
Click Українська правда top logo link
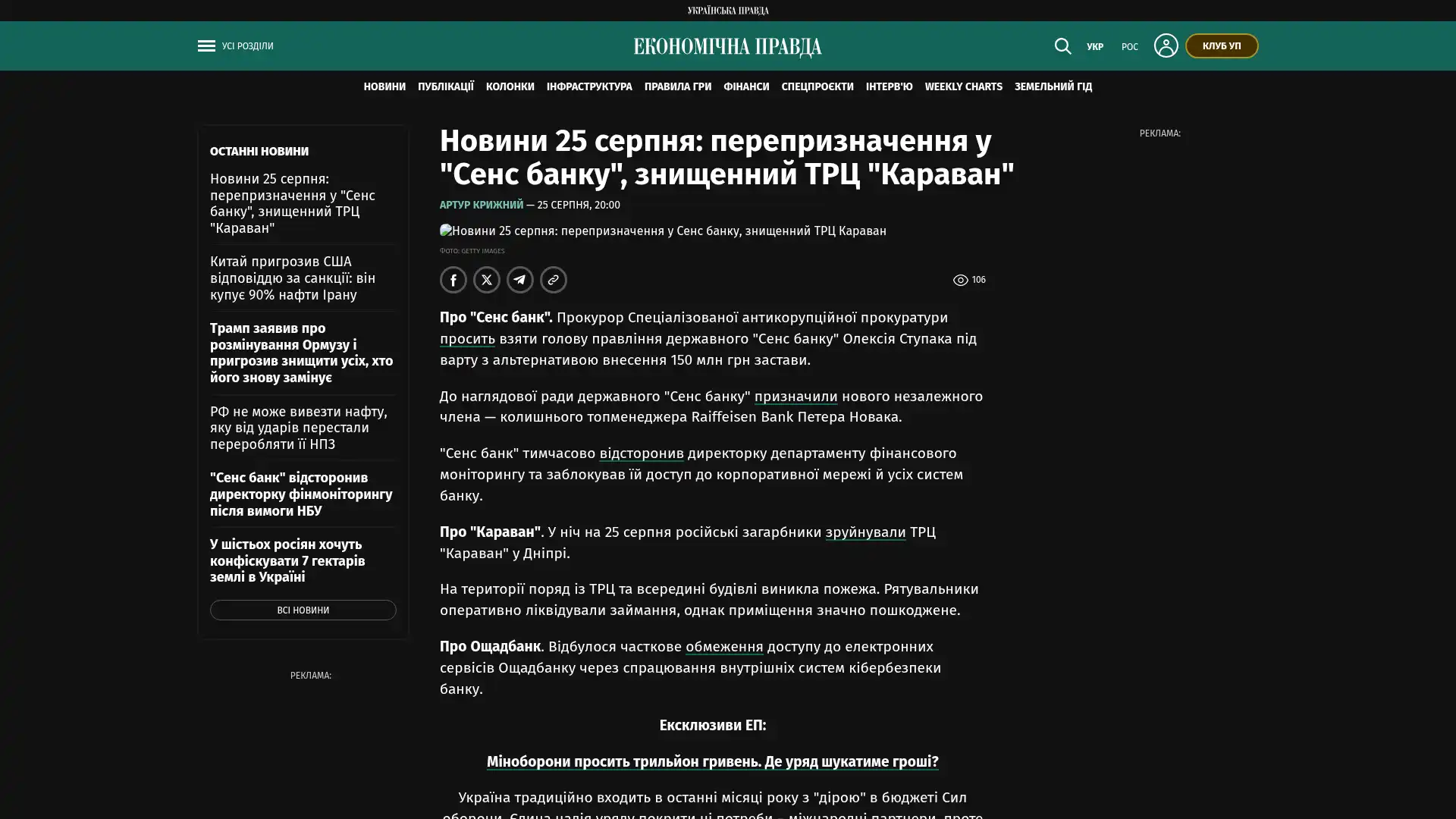tap(728, 11)
